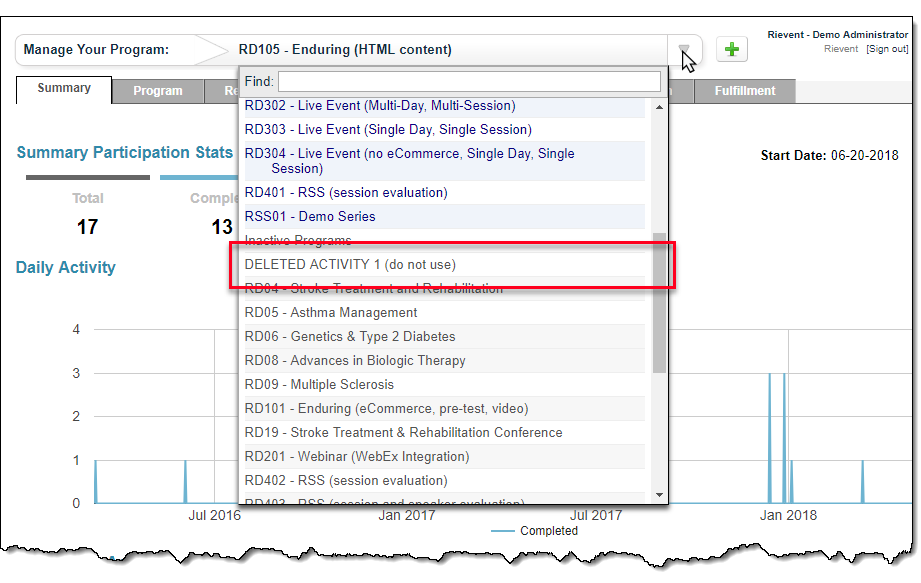Collapse the program dropdown arrow
Viewport: 921px width, 583px height.
pos(685,50)
